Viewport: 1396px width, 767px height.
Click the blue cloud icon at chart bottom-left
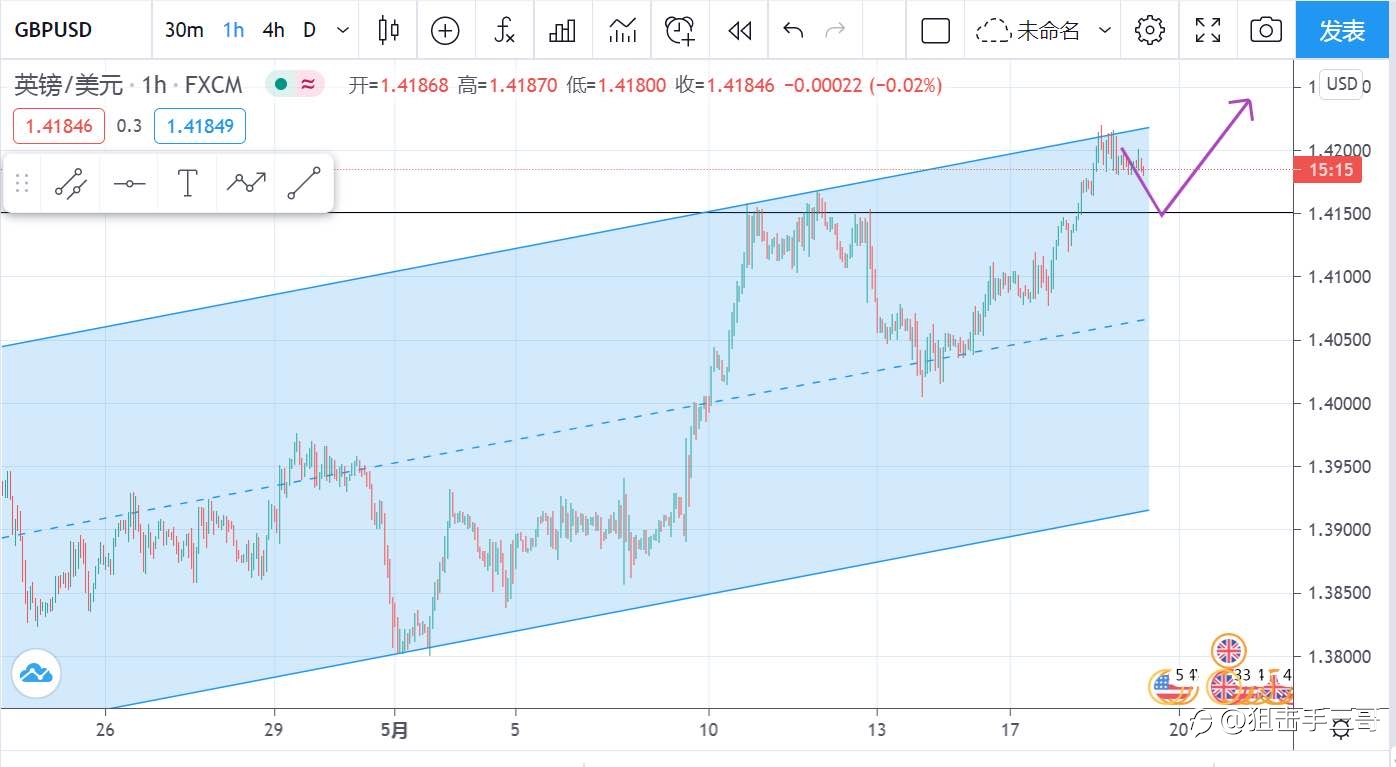[x=35, y=673]
